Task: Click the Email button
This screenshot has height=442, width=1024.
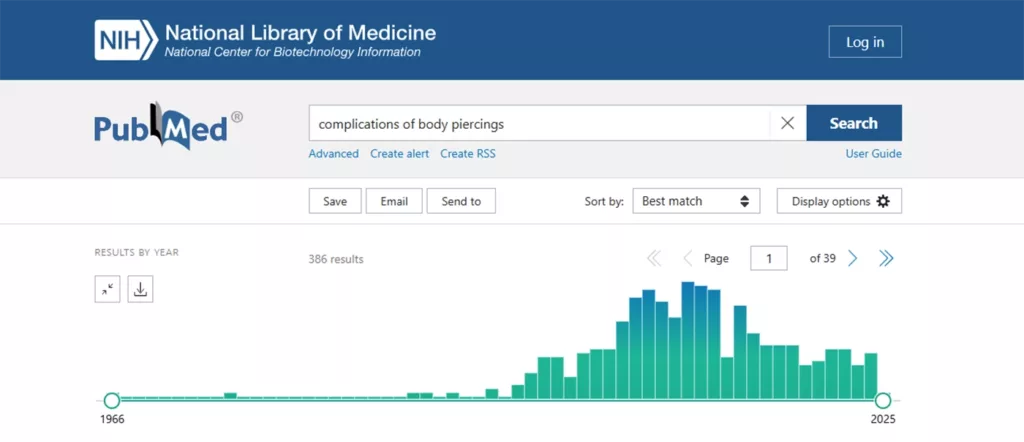Action: pos(394,201)
